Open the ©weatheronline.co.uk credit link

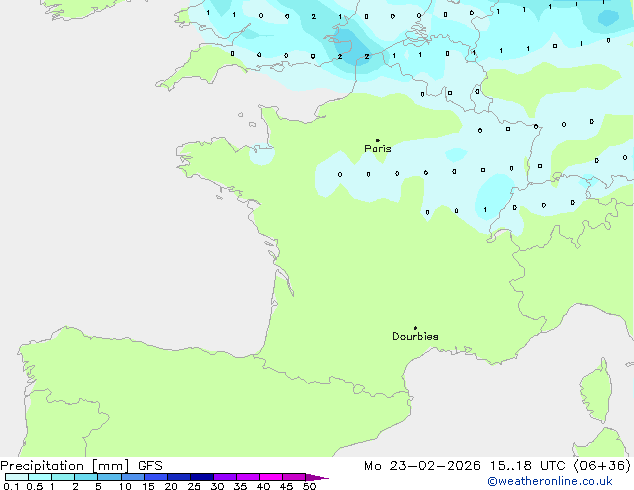550,481
